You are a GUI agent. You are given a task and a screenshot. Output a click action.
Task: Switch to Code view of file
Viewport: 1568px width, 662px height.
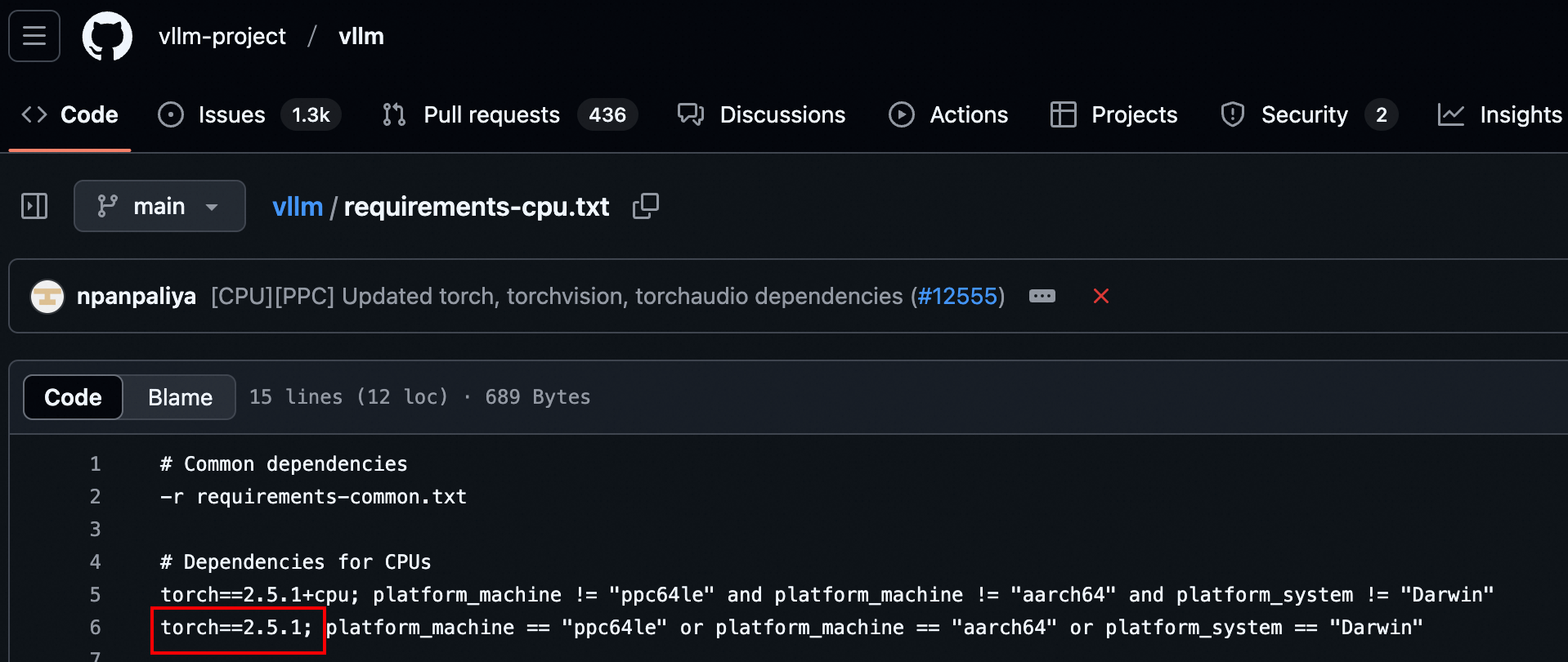point(73,397)
